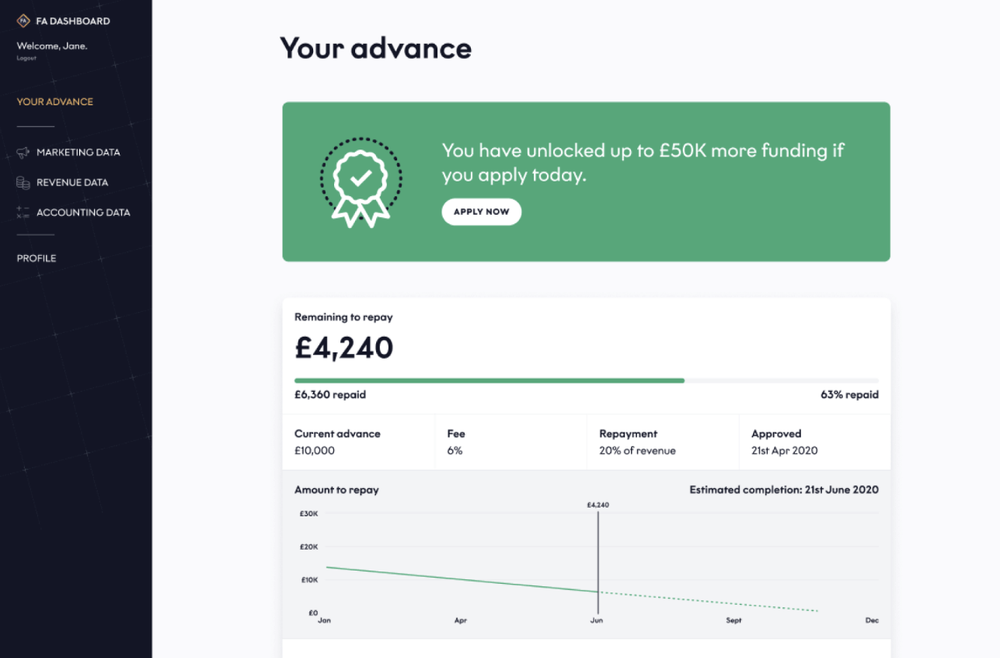Click the green repayment progress bar
This screenshot has height=658, width=1000.
pos(489,381)
